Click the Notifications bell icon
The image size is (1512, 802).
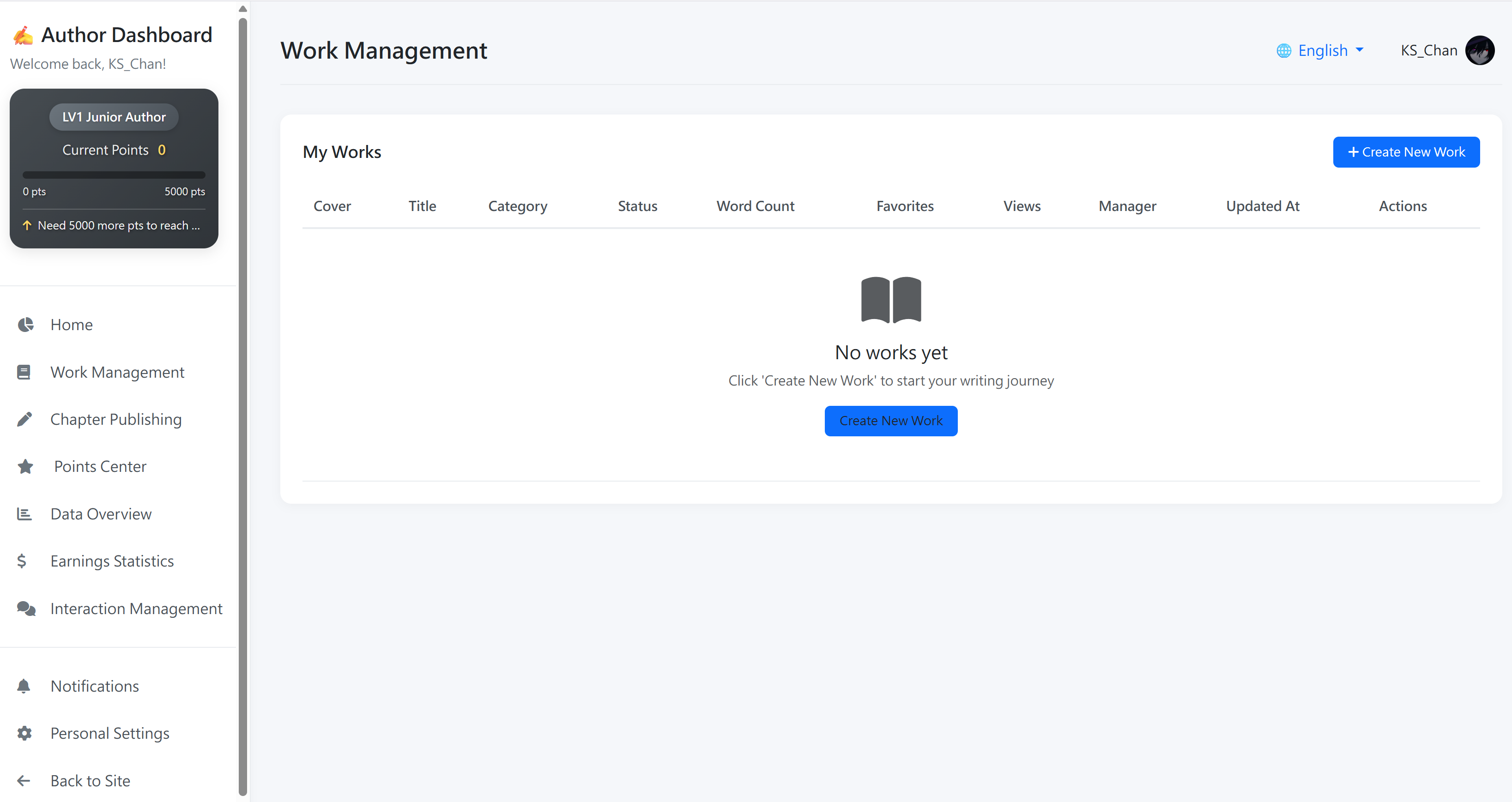coord(24,686)
